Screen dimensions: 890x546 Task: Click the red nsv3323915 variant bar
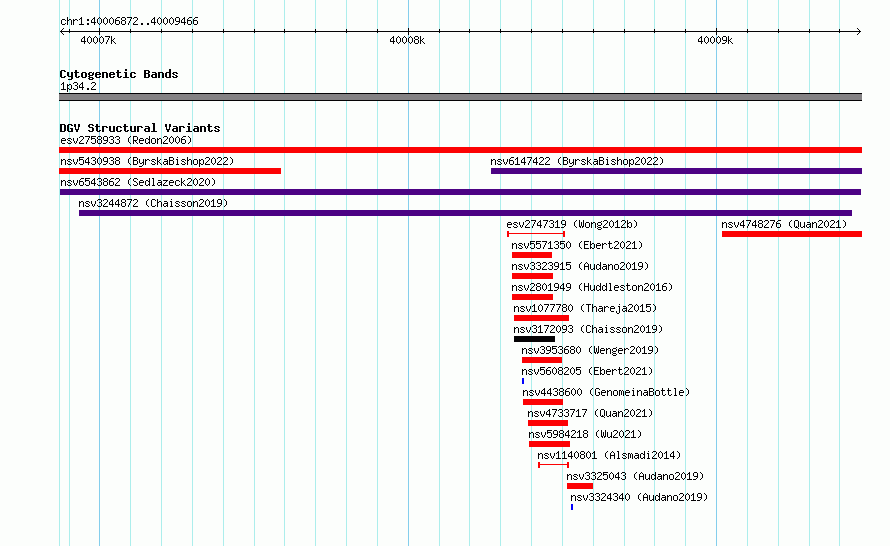point(532,276)
